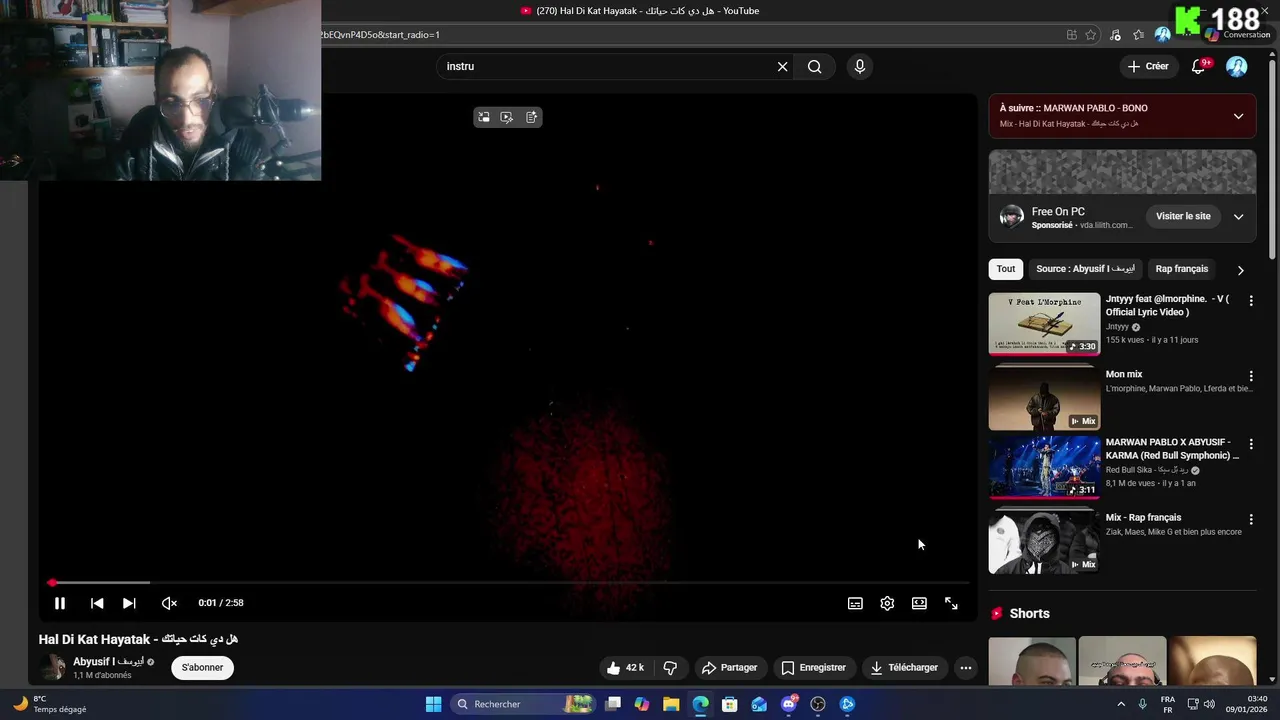Pause the video with the pause button
The width and height of the screenshot is (1280, 720).
(x=59, y=603)
